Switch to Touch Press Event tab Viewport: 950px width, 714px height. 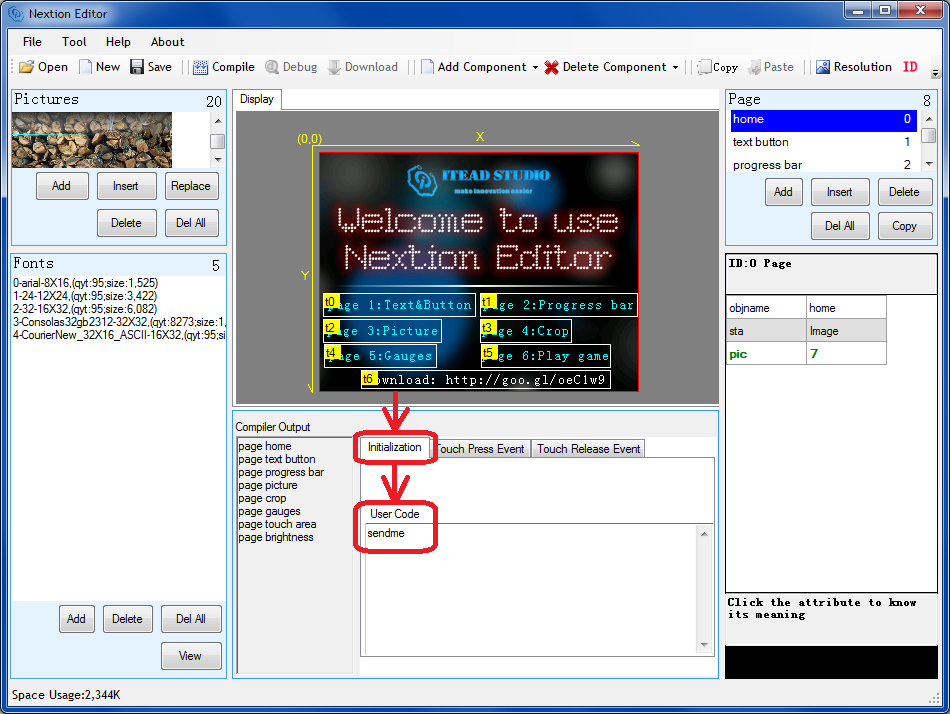(x=482, y=449)
